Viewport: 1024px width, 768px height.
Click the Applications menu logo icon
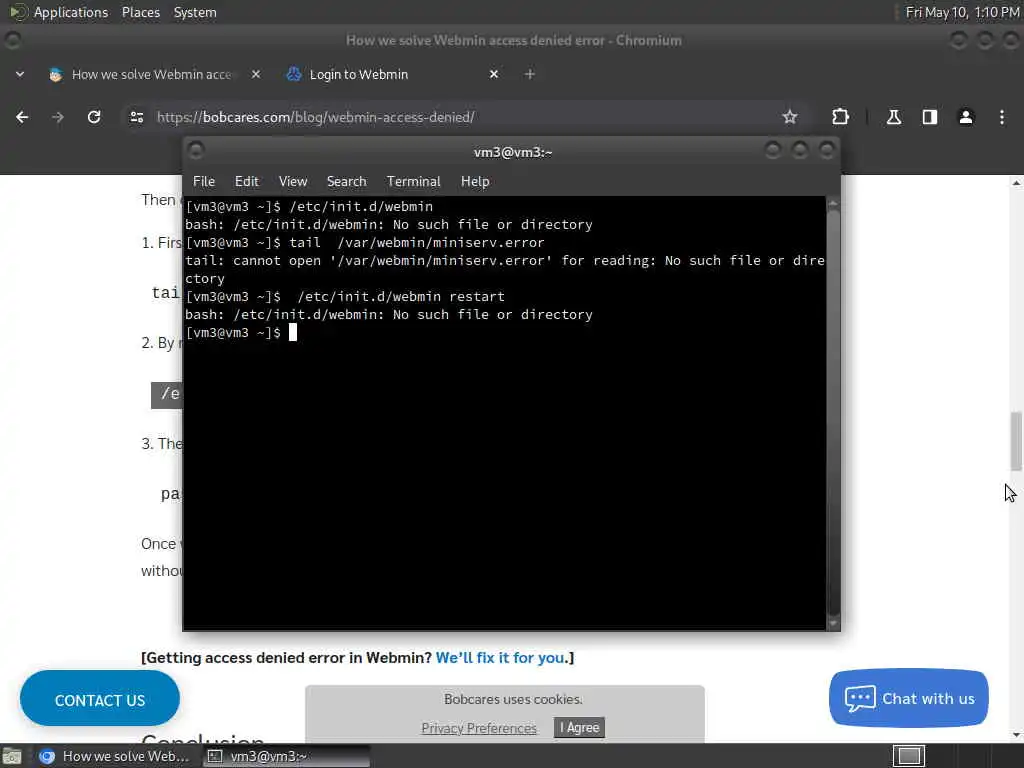[18, 12]
